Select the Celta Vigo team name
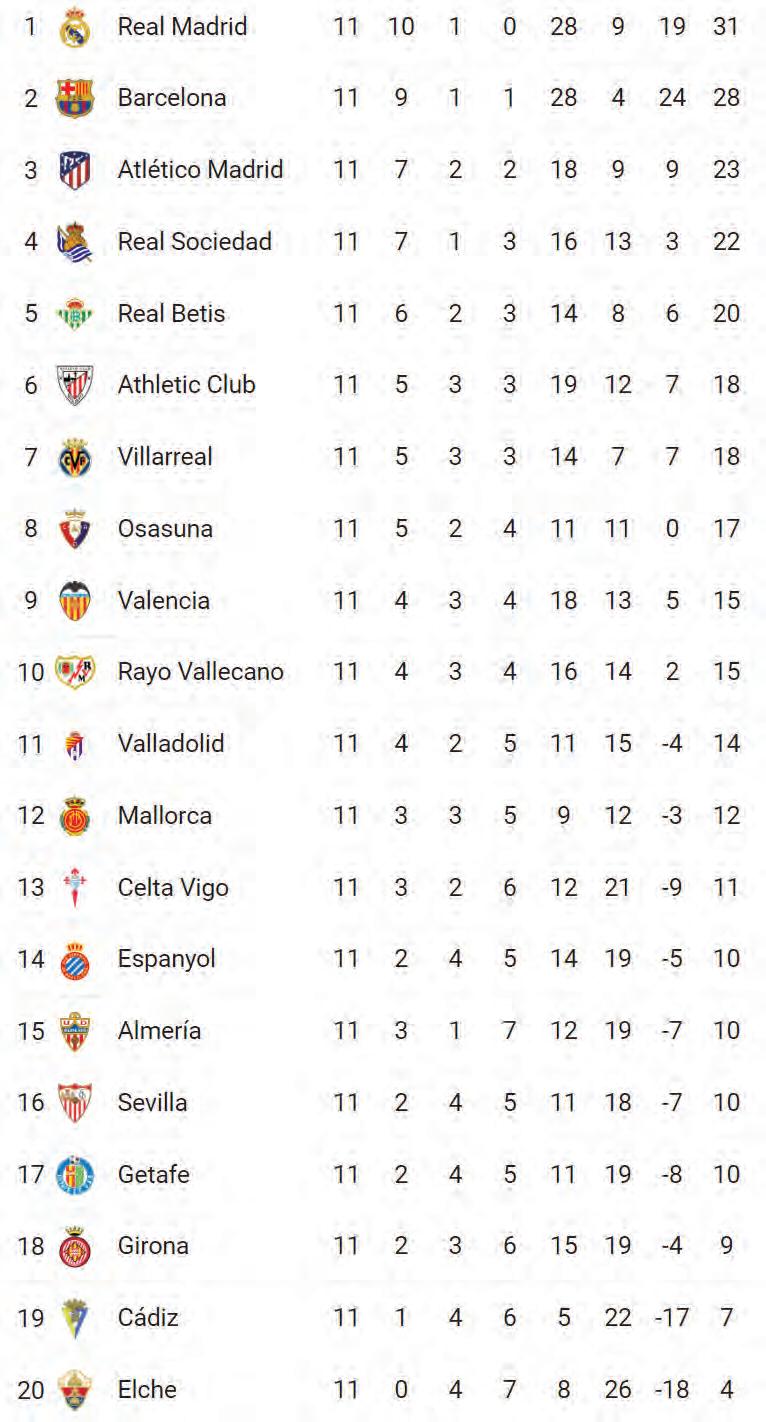This screenshot has width=766, height=1422. pos(173,888)
